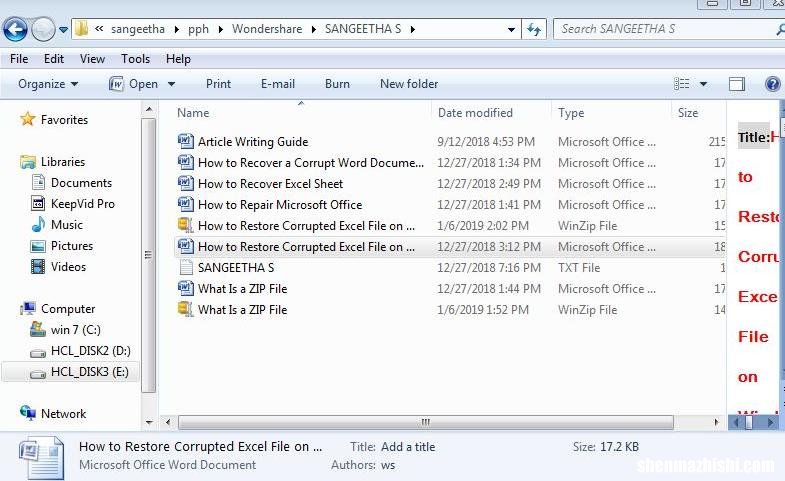Expand the Open button dropdown arrow

tap(171, 84)
